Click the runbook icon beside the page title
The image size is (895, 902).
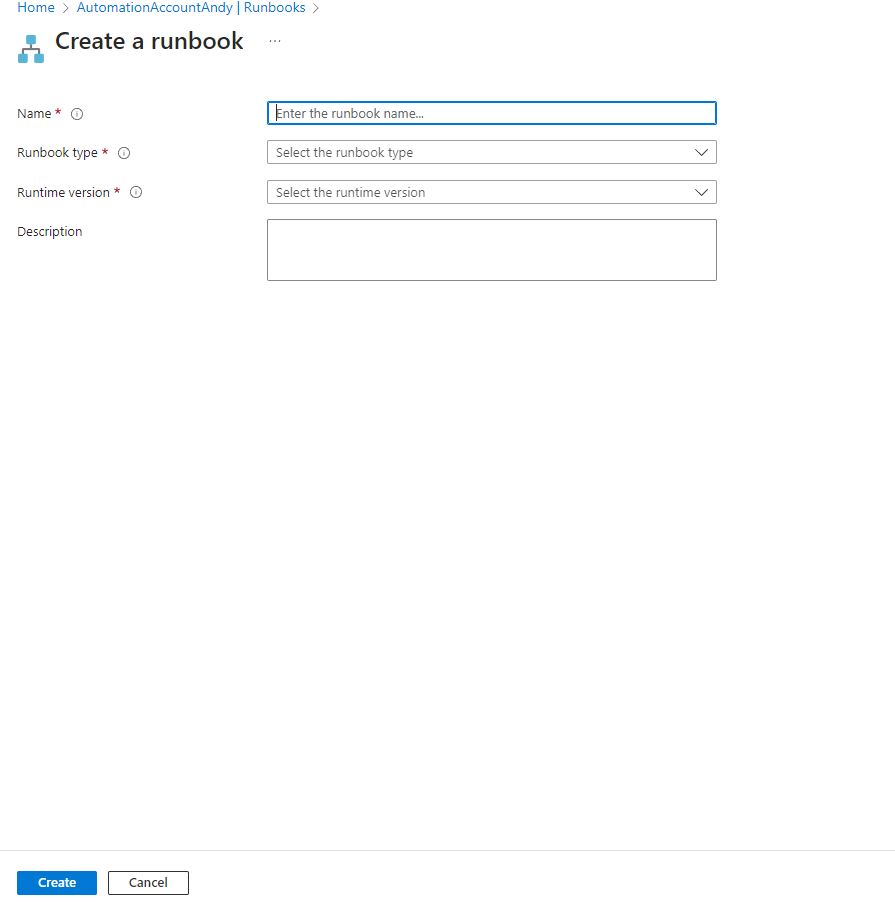(31, 49)
